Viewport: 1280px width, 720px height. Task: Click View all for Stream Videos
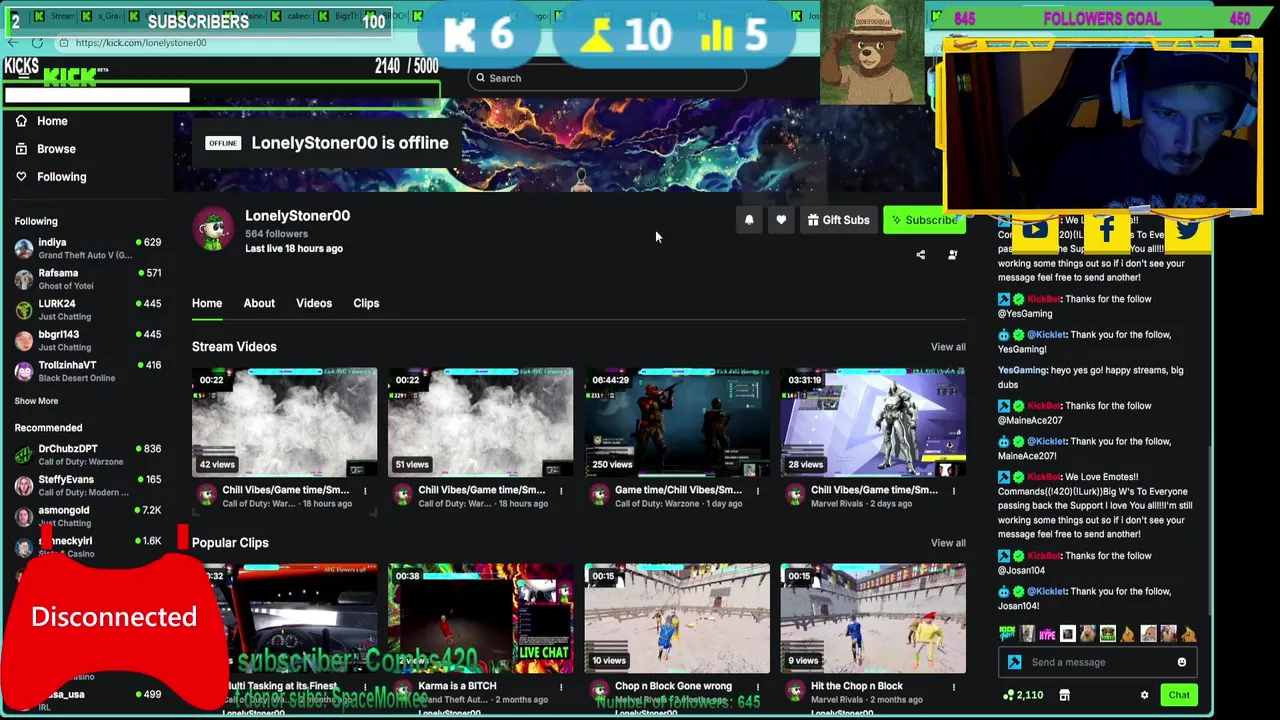pyautogui.click(x=948, y=347)
